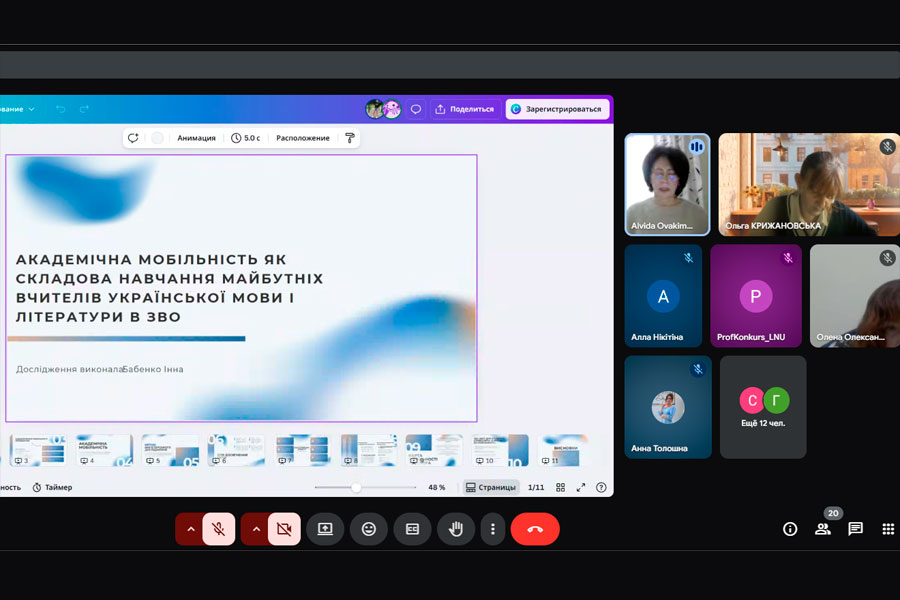
Task: Unmute the microphone in the call bar
Action: tap(218, 529)
